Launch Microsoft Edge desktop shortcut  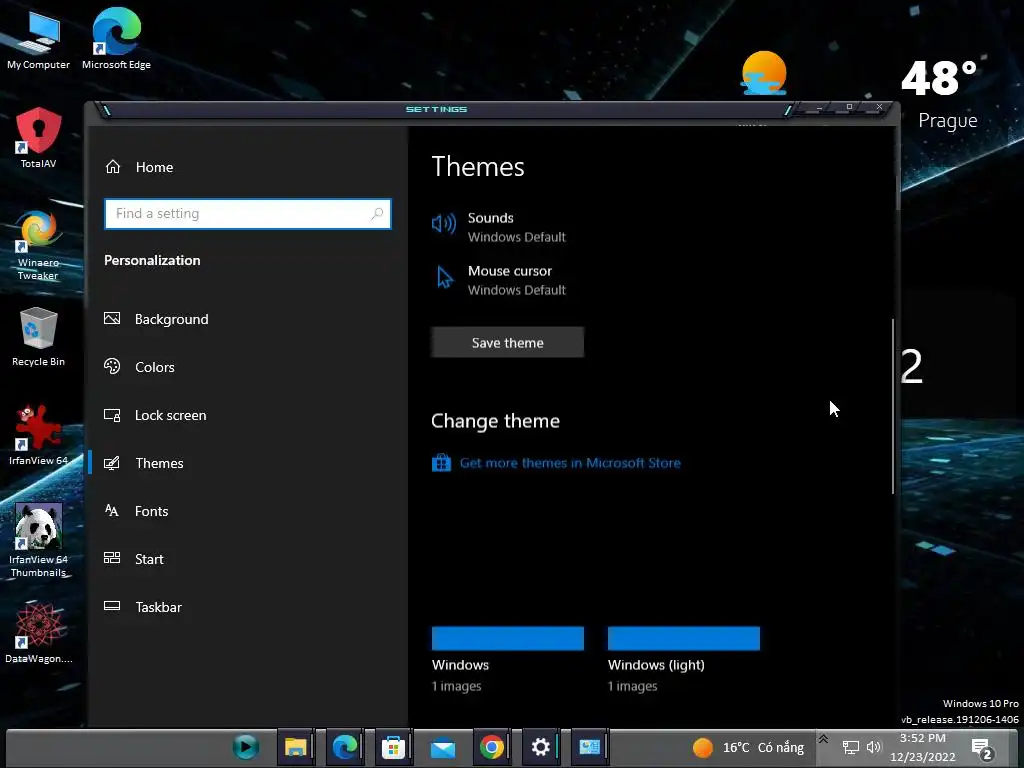[x=116, y=39]
